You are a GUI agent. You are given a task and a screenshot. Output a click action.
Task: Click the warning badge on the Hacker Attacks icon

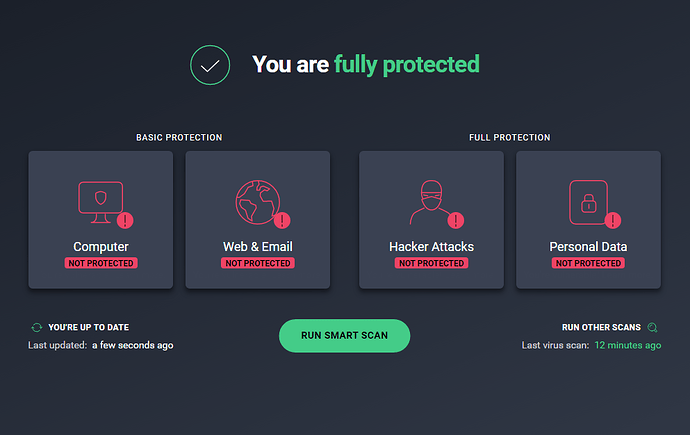coord(456,220)
